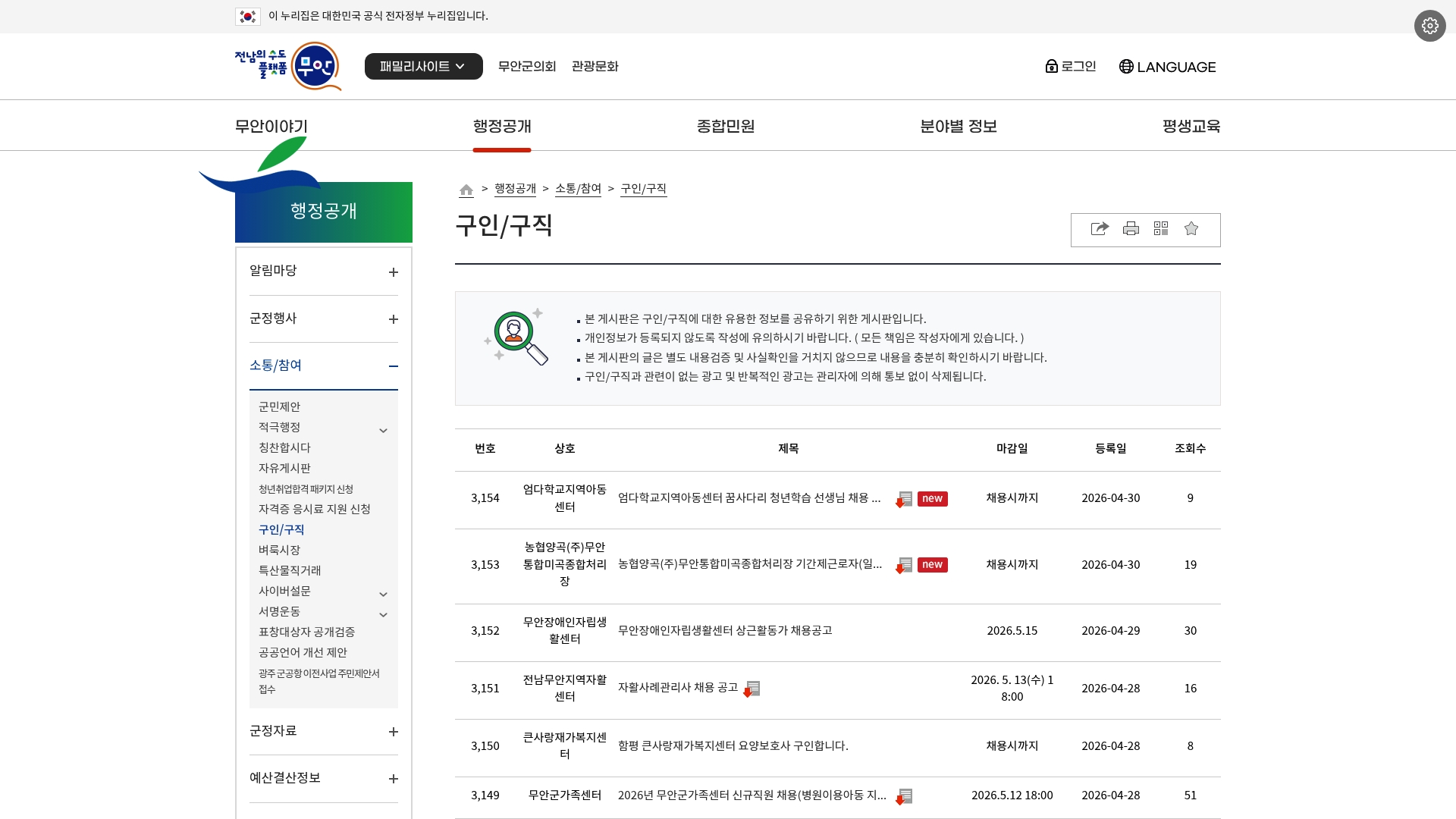Viewport: 1456px width, 819px height.
Task: Open post 농협양곡(주)무안통합미곡종합처리장 기간제근로자
Action: 750,565
